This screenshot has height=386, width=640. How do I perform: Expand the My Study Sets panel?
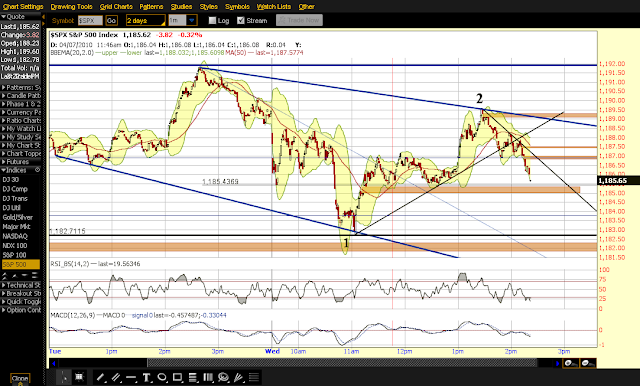tap(20, 137)
